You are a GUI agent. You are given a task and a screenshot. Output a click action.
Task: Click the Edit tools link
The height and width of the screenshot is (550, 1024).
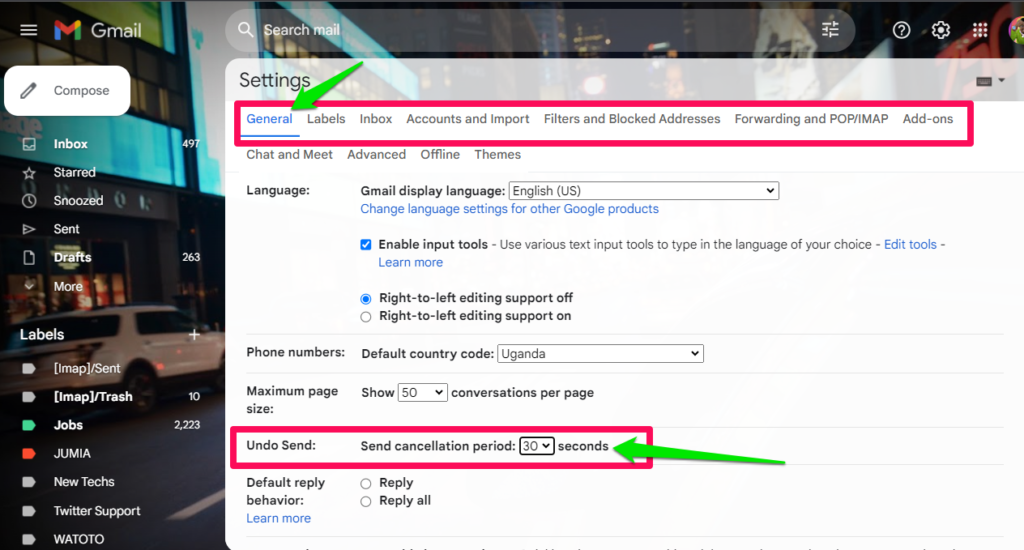[x=910, y=244]
